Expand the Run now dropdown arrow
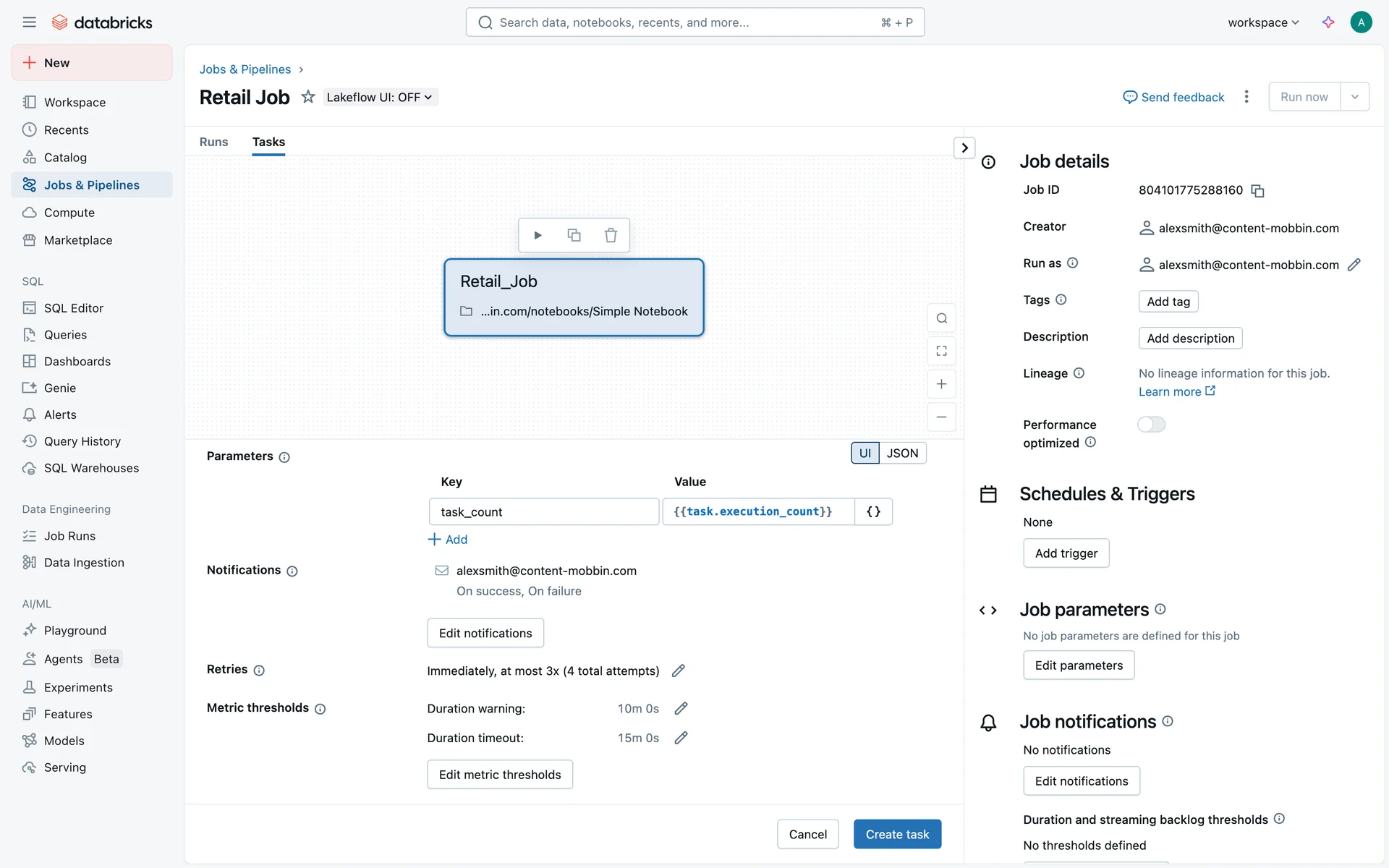1389x868 pixels. click(x=1354, y=97)
